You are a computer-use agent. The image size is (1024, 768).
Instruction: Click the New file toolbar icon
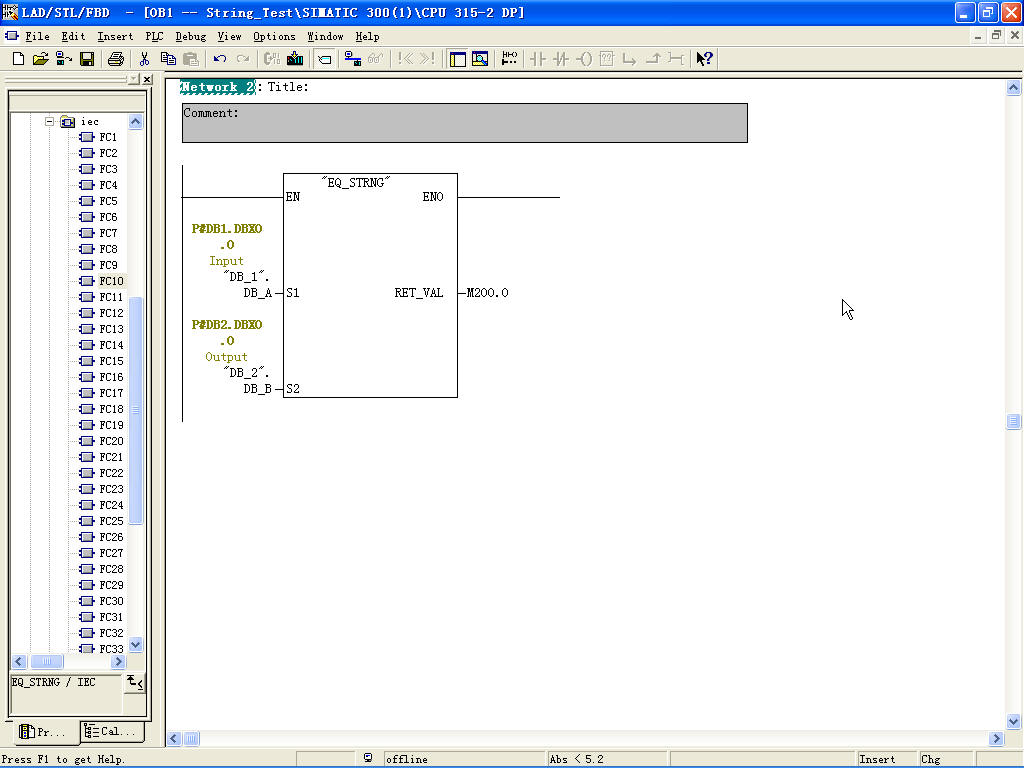[18, 59]
